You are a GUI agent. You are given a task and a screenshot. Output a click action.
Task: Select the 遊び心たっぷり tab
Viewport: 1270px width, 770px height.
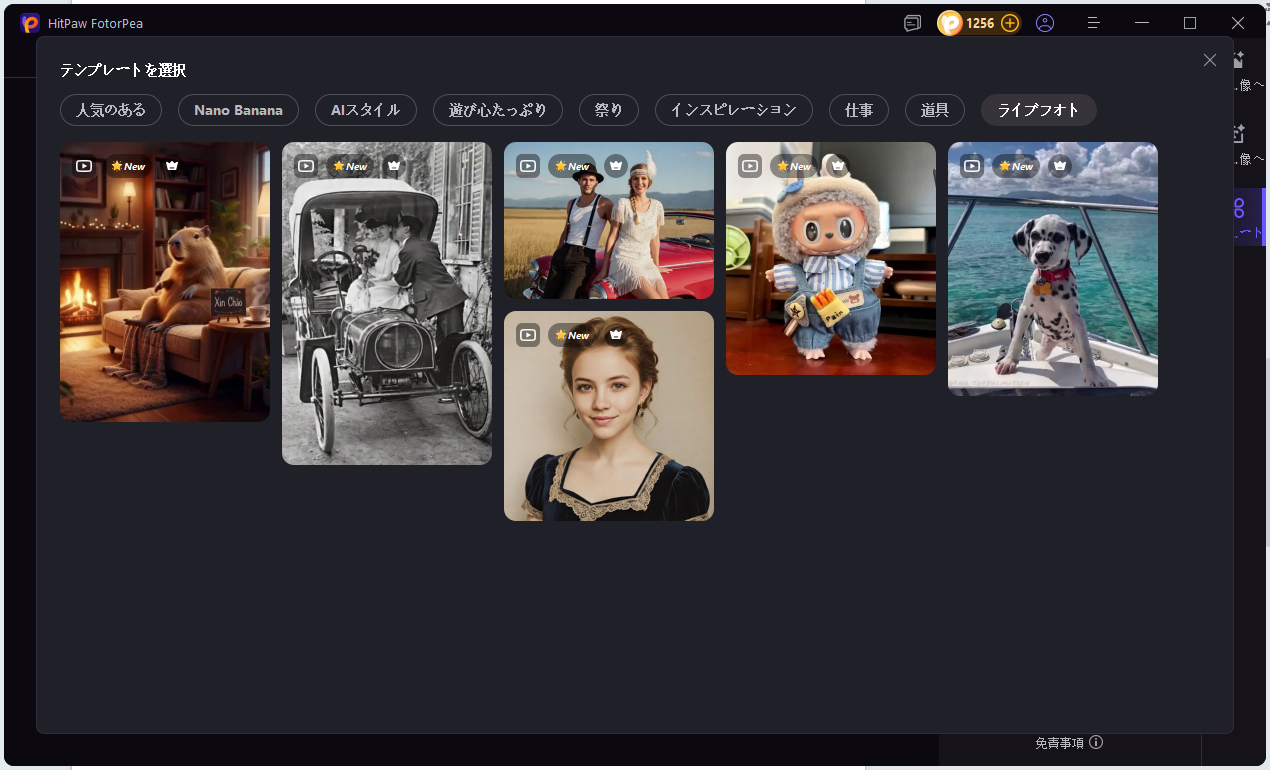pyautogui.click(x=497, y=110)
